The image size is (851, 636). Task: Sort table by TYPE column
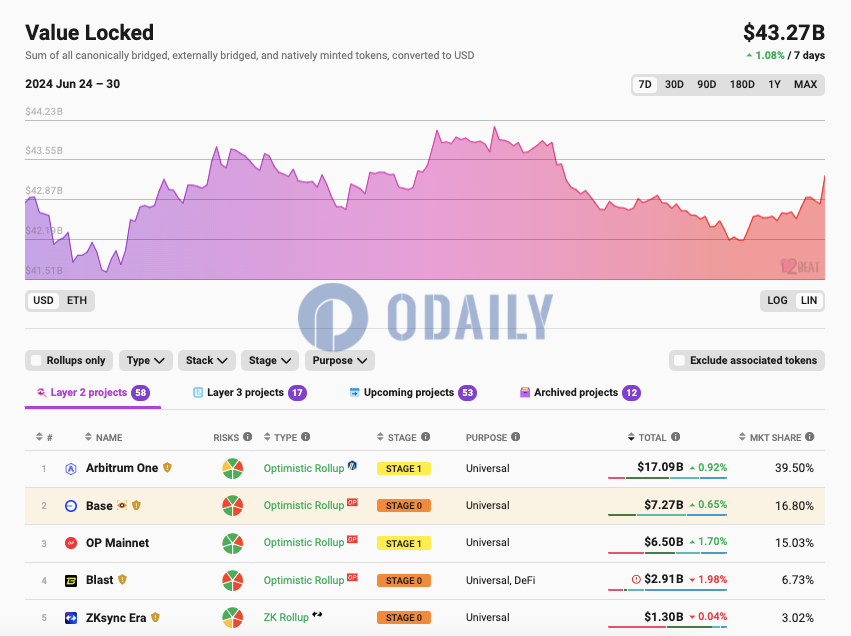click(x=280, y=437)
